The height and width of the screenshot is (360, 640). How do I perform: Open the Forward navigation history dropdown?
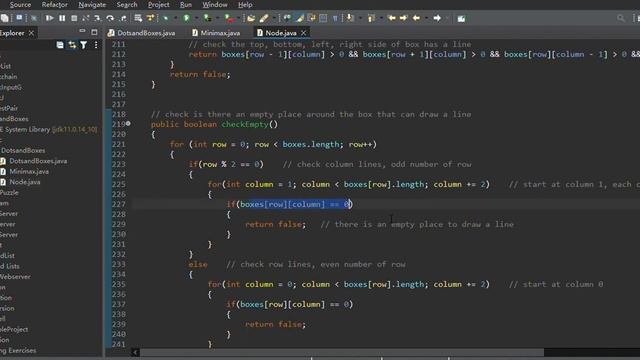click(447, 18)
